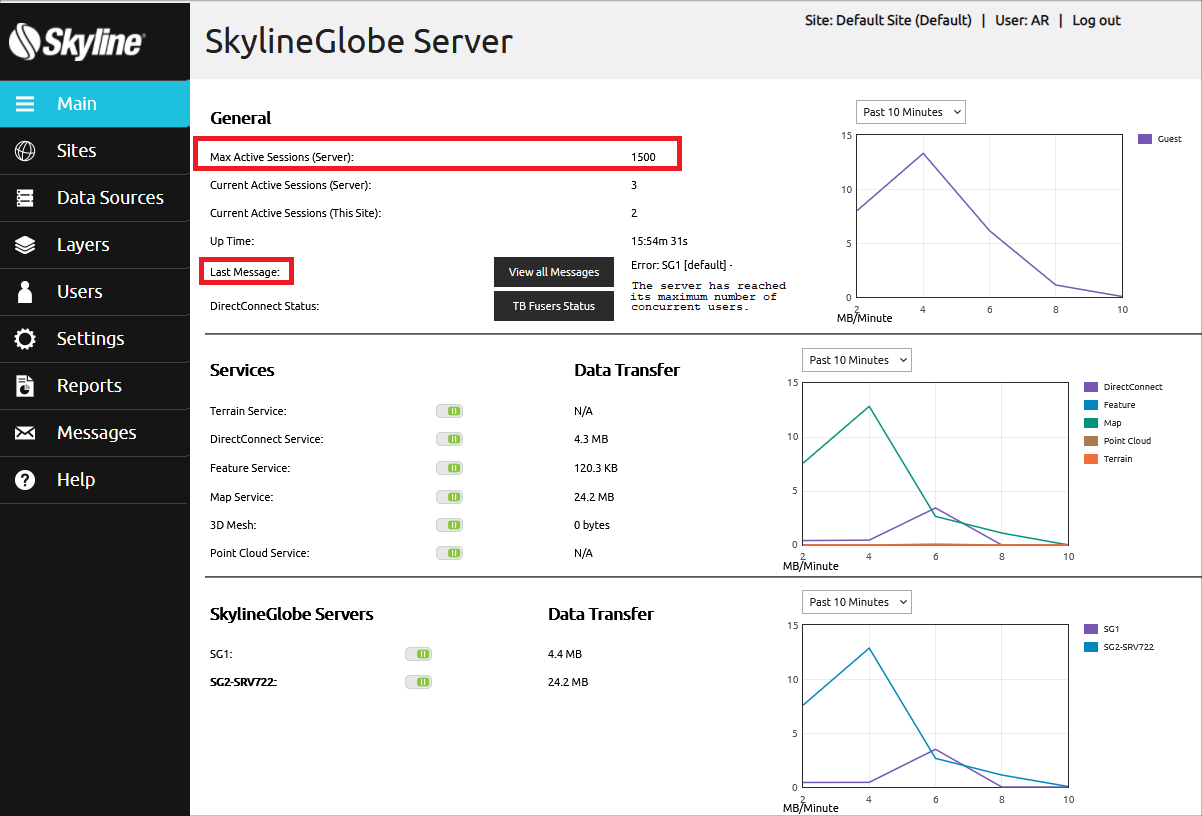Open the Data Sources server icon
This screenshot has height=816, width=1202.
click(x=25, y=198)
